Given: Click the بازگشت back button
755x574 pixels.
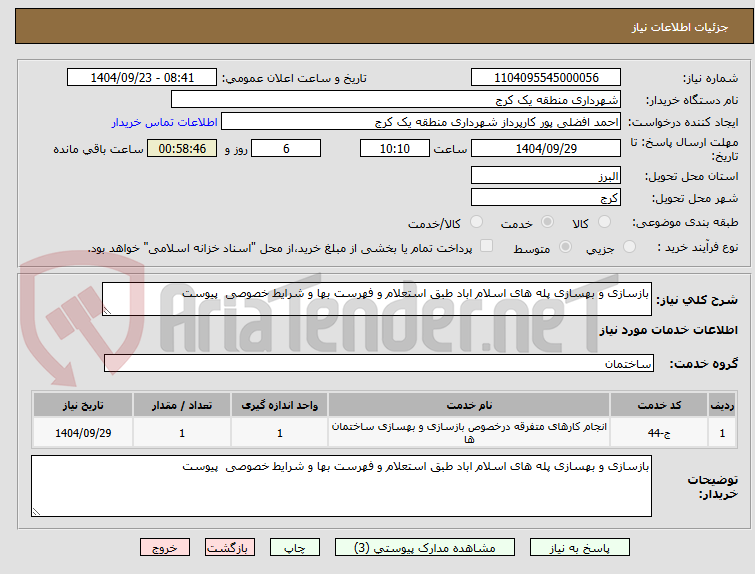Looking at the screenshot, I should [x=230, y=548].
